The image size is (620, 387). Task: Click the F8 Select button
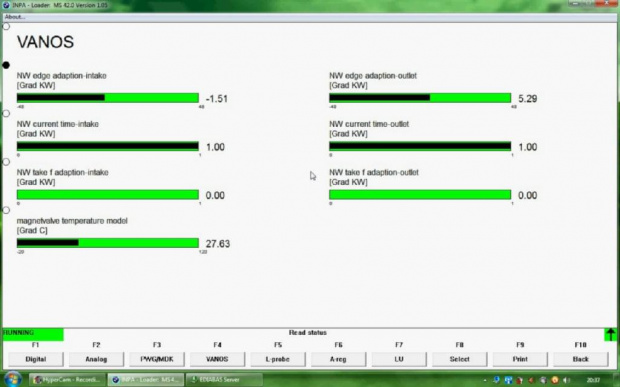click(459, 359)
